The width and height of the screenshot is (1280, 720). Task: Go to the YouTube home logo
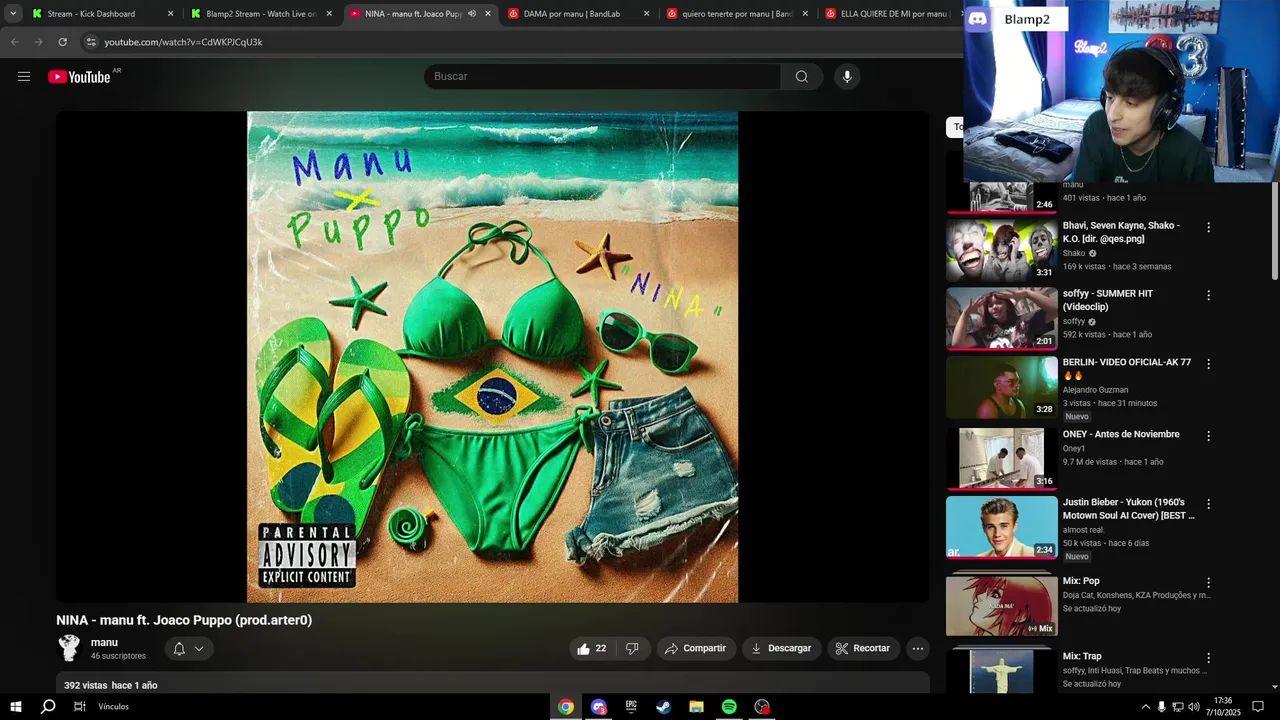(x=79, y=77)
